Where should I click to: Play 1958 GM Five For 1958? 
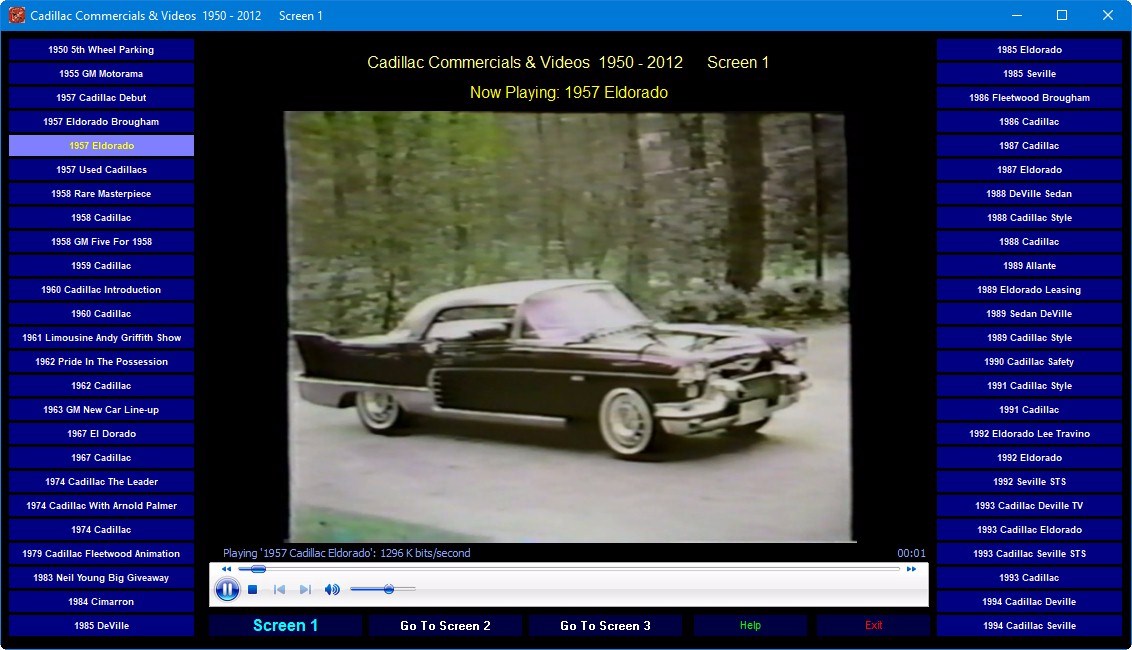click(x=101, y=241)
